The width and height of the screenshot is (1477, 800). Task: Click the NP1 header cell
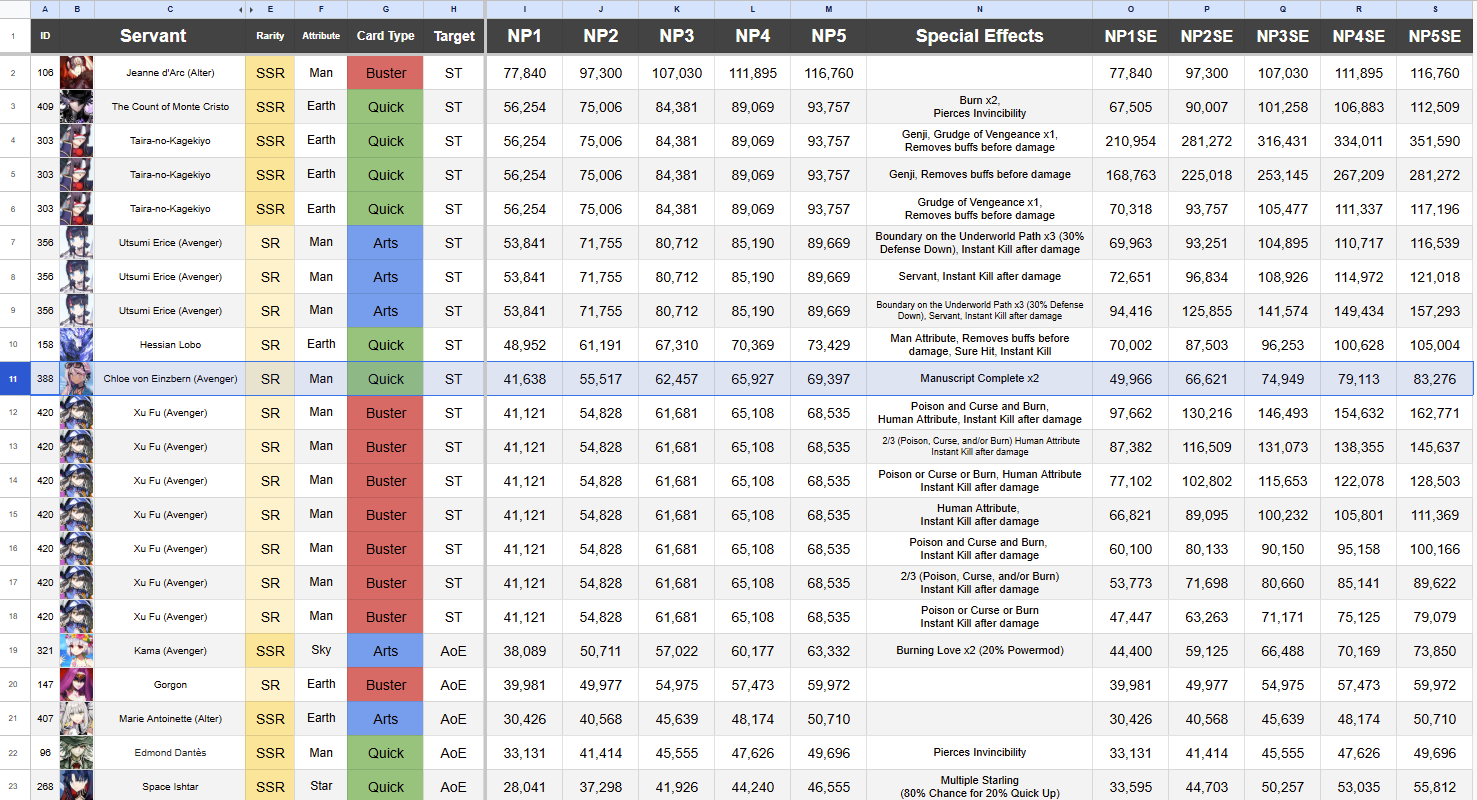tap(524, 37)
